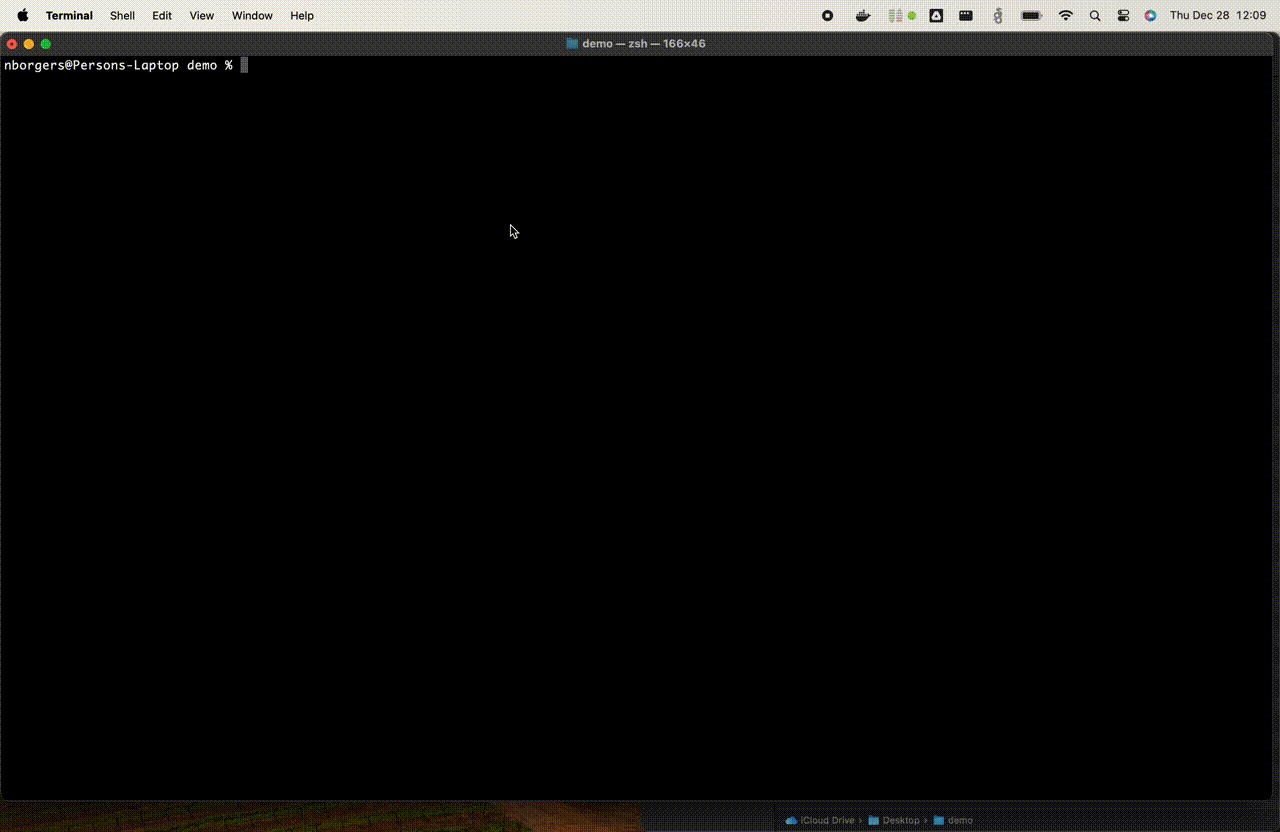
Task: Click the terminal cursor block
Action: [x=244, y=65]
